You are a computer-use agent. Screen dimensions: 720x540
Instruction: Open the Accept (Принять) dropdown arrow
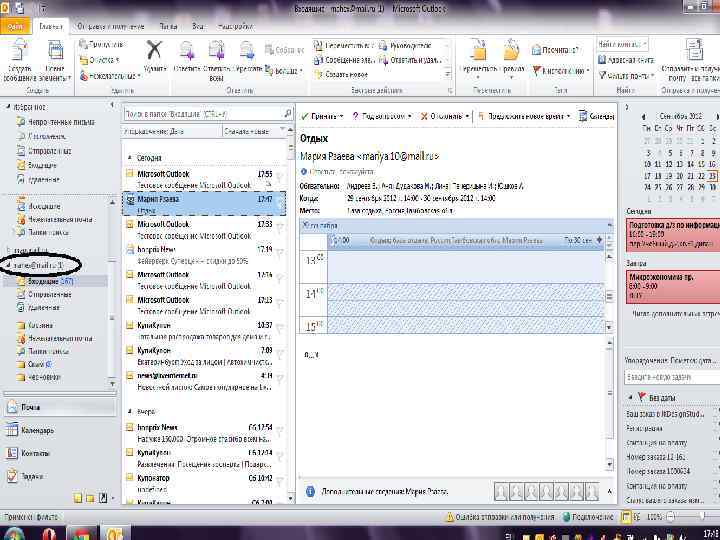(x=341, y=116)
